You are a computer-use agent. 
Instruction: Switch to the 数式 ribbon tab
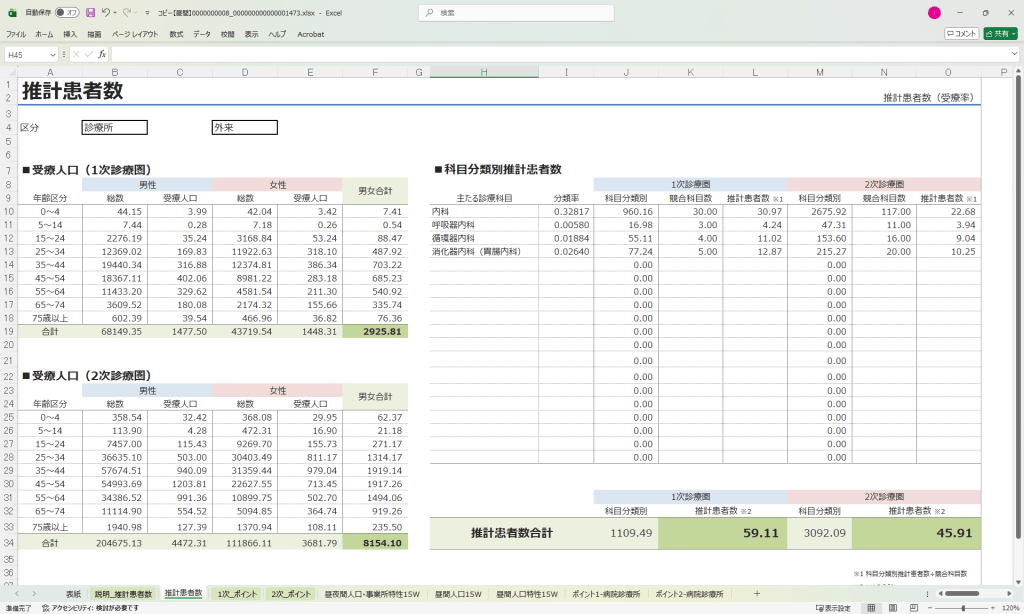tap(178, 33)
